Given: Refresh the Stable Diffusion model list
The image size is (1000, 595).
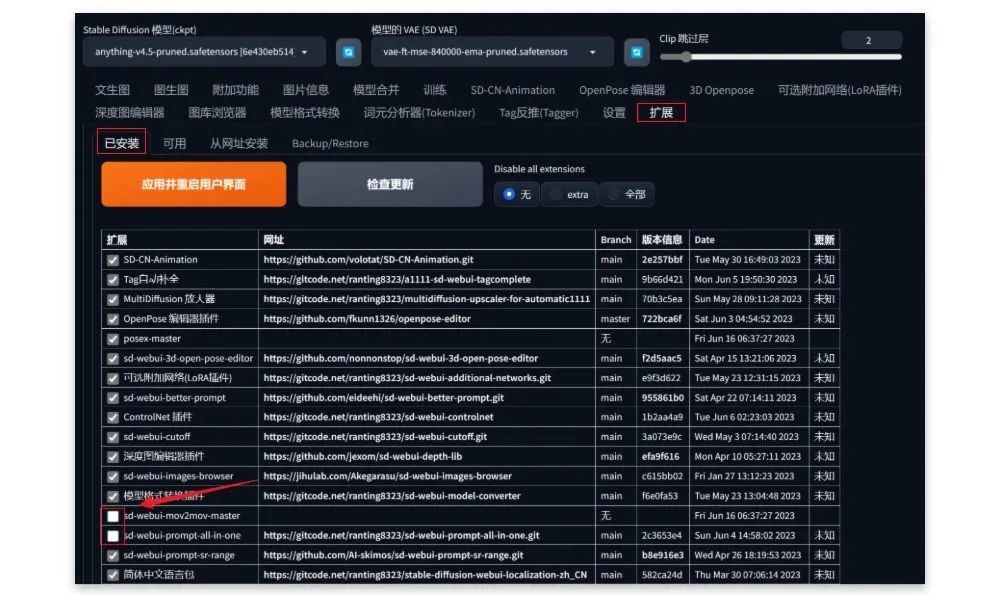Looking at the screenshot, I should (x=348, y=52).
